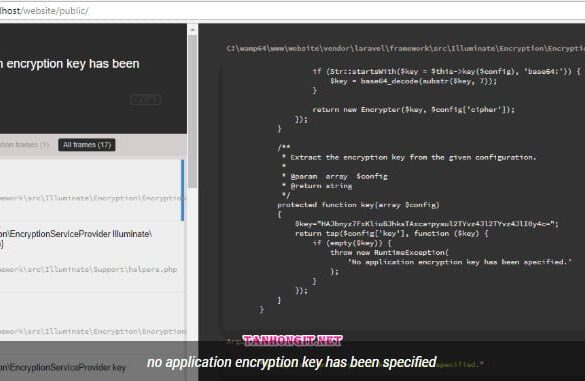Click the Extract the encryption key comment
Viewport: 585px width, 381px height.
pyautogui.click(x=413, y=157)
